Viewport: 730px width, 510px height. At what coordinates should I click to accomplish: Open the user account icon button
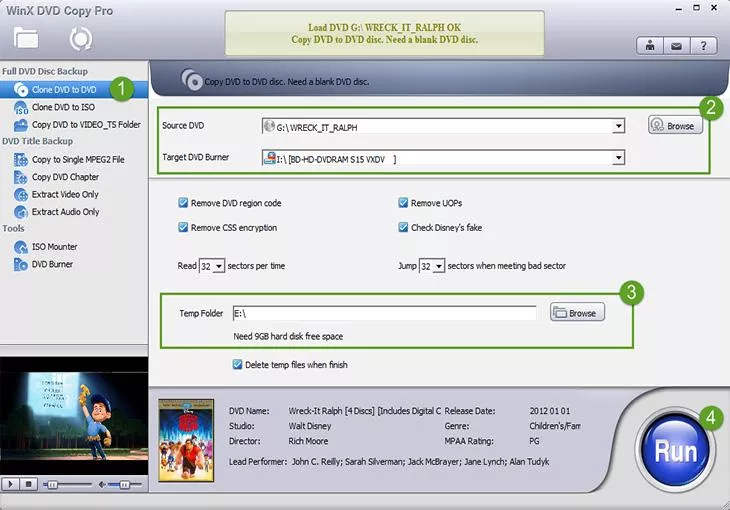[x=649, y=46]
